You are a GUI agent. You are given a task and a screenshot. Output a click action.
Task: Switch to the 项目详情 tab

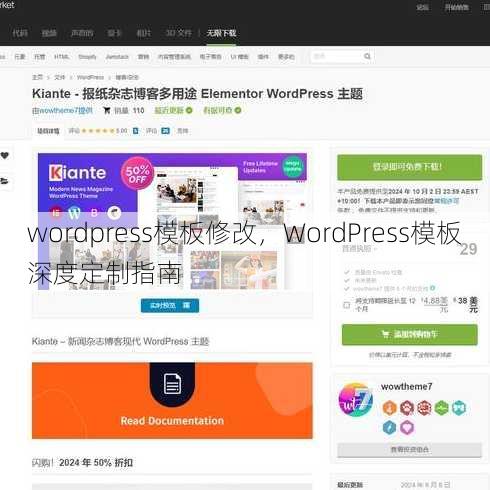(x=48, y=131)
